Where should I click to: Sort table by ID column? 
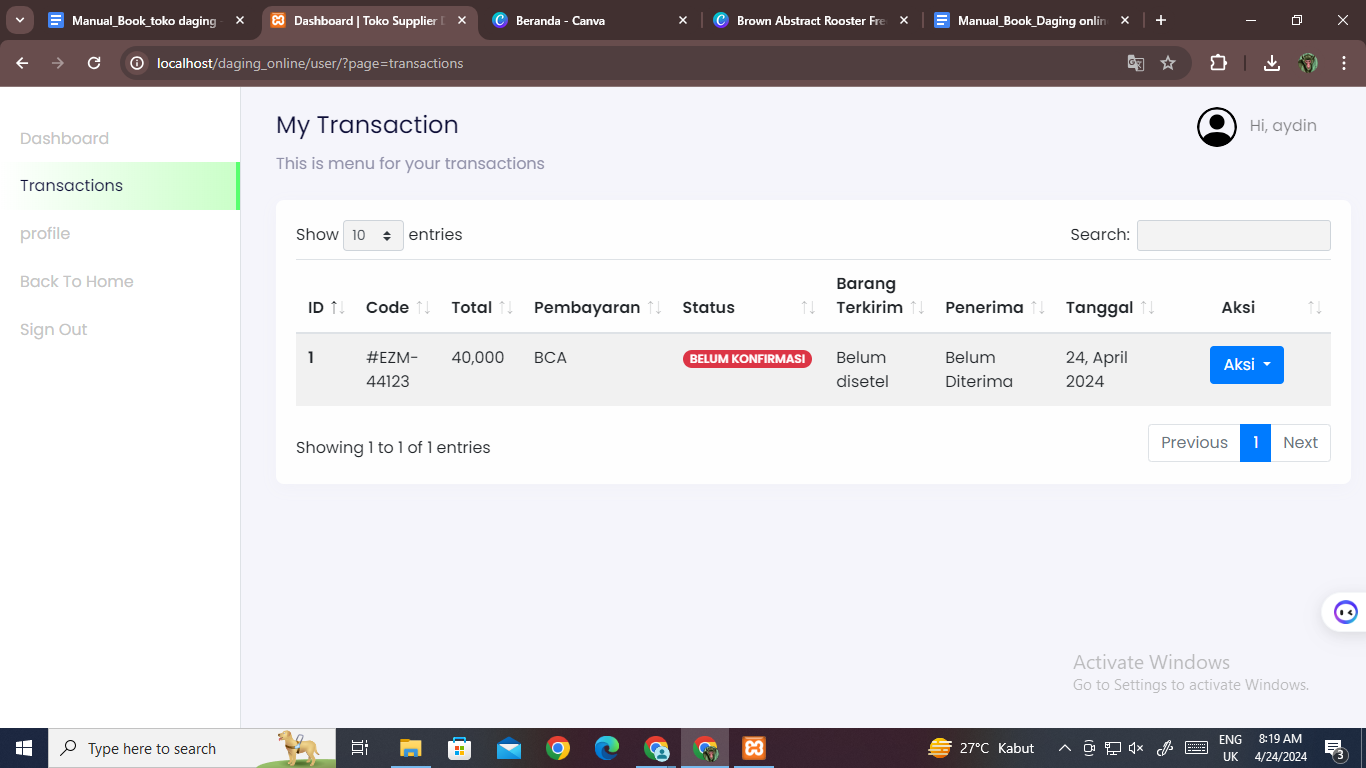click(x=326, y=307)
